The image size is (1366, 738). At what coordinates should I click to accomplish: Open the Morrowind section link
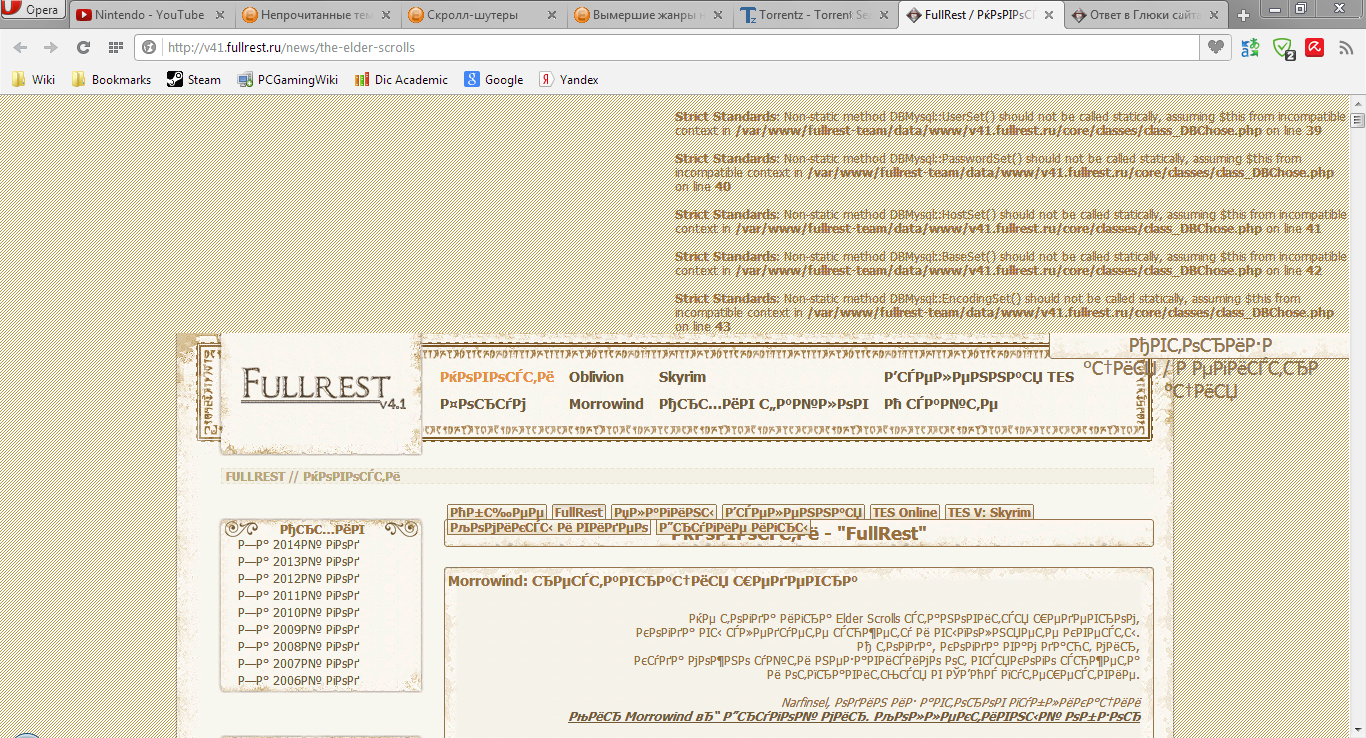(x=606, y=404)
